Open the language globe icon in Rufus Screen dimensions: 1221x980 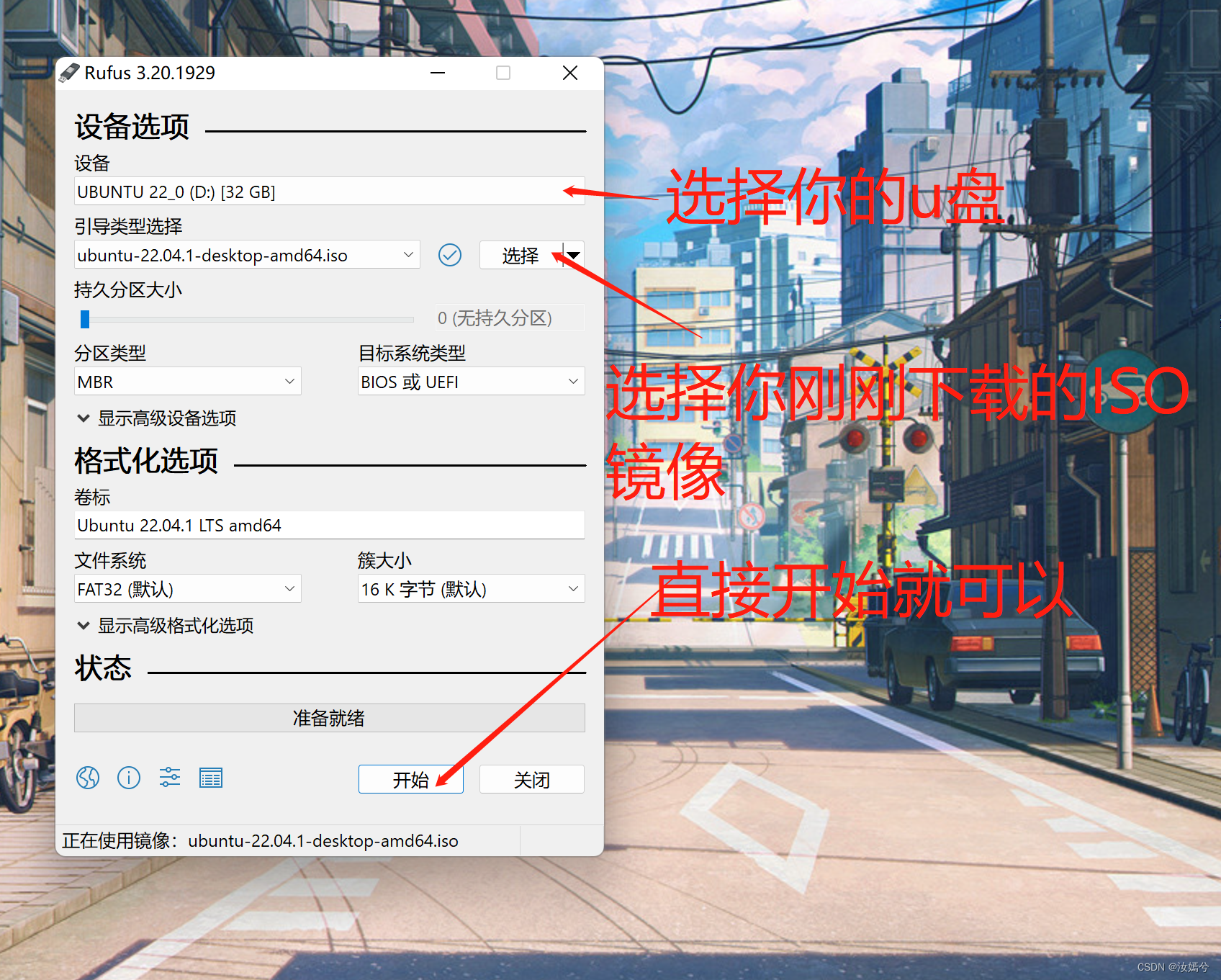click(x=88, y=778)
